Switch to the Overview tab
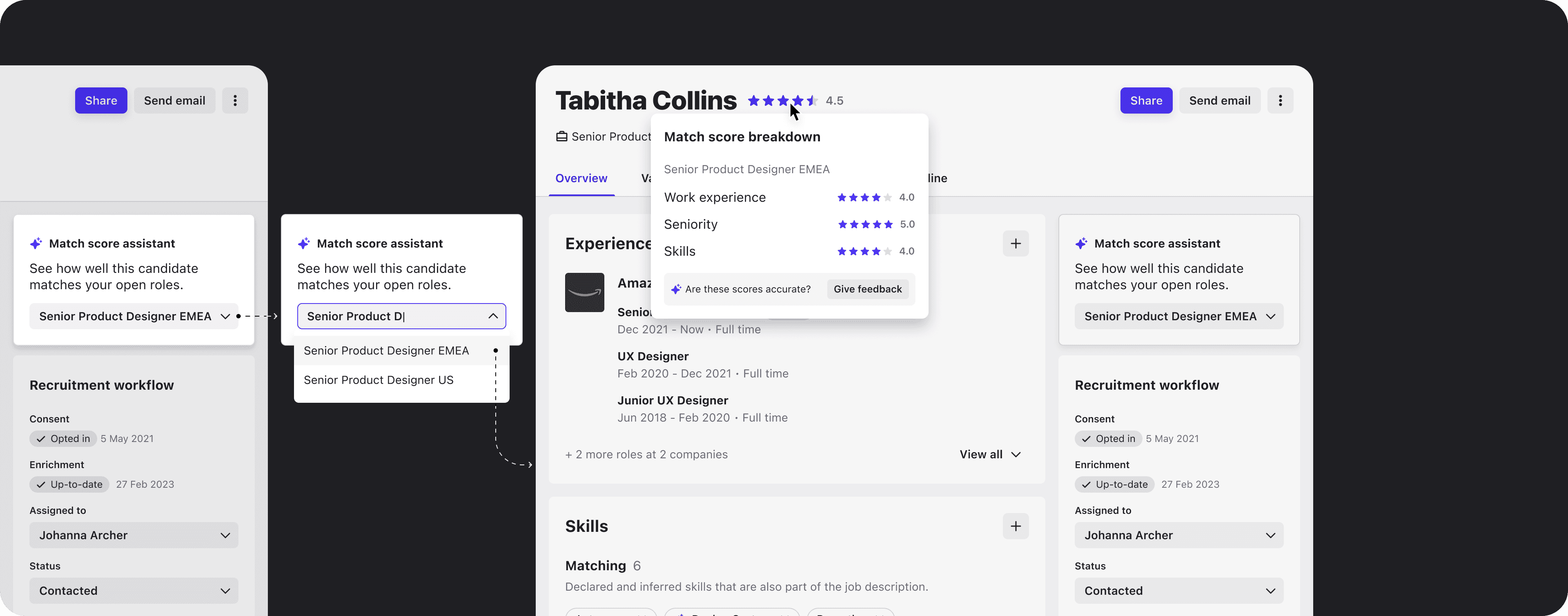The image size is (1568, 616). 581,179
